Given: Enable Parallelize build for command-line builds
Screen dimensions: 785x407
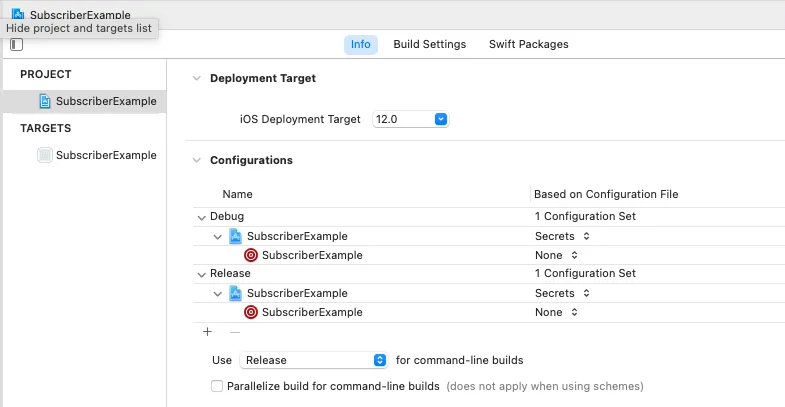Looking at the screenshot, I should 217,386.
